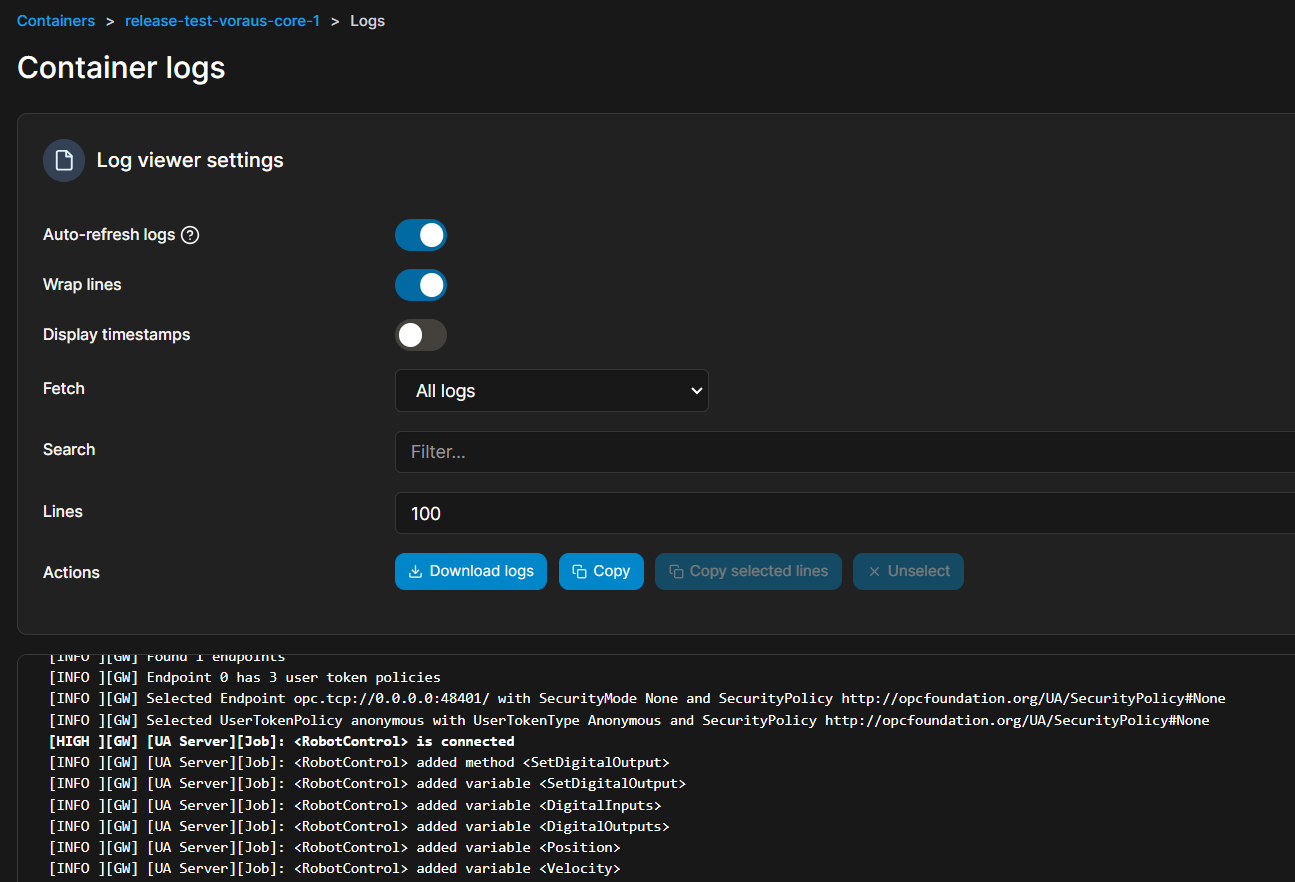The image size is (1295, 882).
Task: Enable the Display timestamps toggle
Action: tap(421, 335)
